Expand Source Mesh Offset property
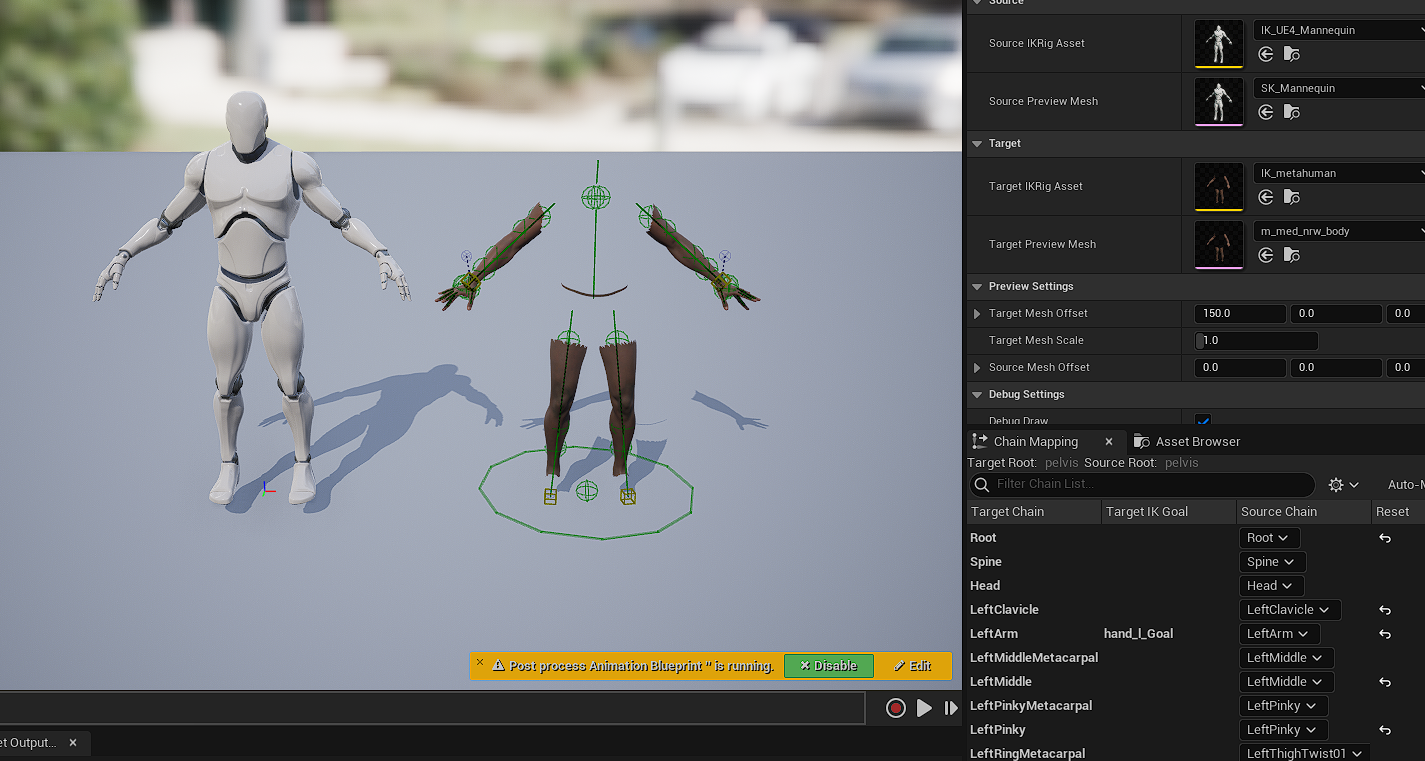Screen dimensions: 1425x761 tap(977, 367)
